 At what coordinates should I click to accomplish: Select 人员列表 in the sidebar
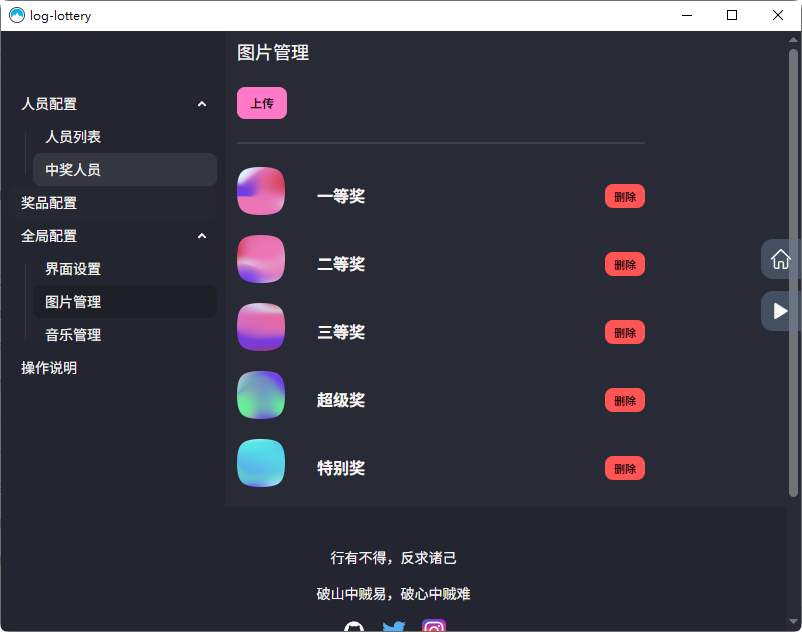coord(72,136)
